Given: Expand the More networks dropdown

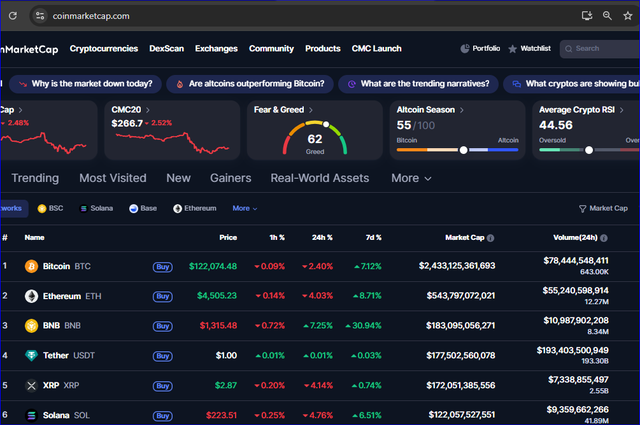Looking at the screenshot, I should pyautogui.click(x=245, y=208).
